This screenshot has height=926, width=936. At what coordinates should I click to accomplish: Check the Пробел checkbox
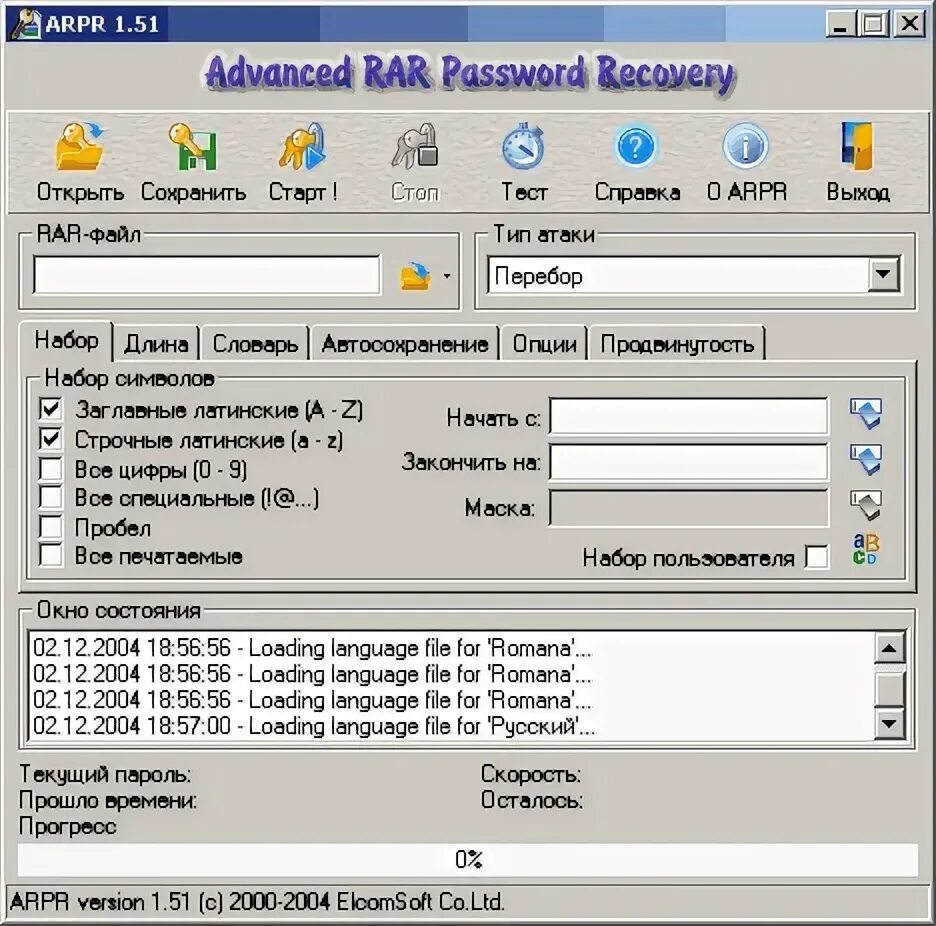click(50, 527)
